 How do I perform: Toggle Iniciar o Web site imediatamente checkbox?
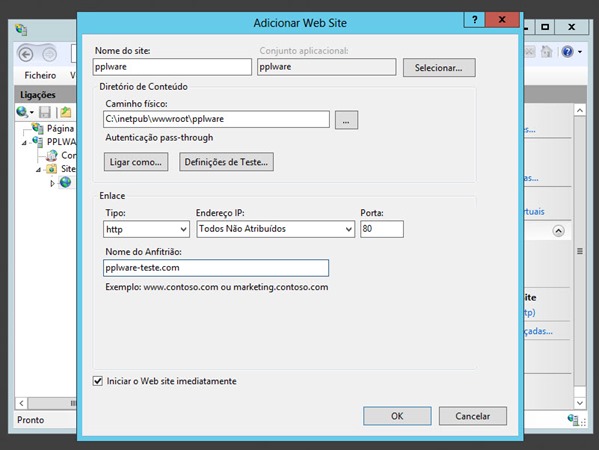(x=98, y=381)
